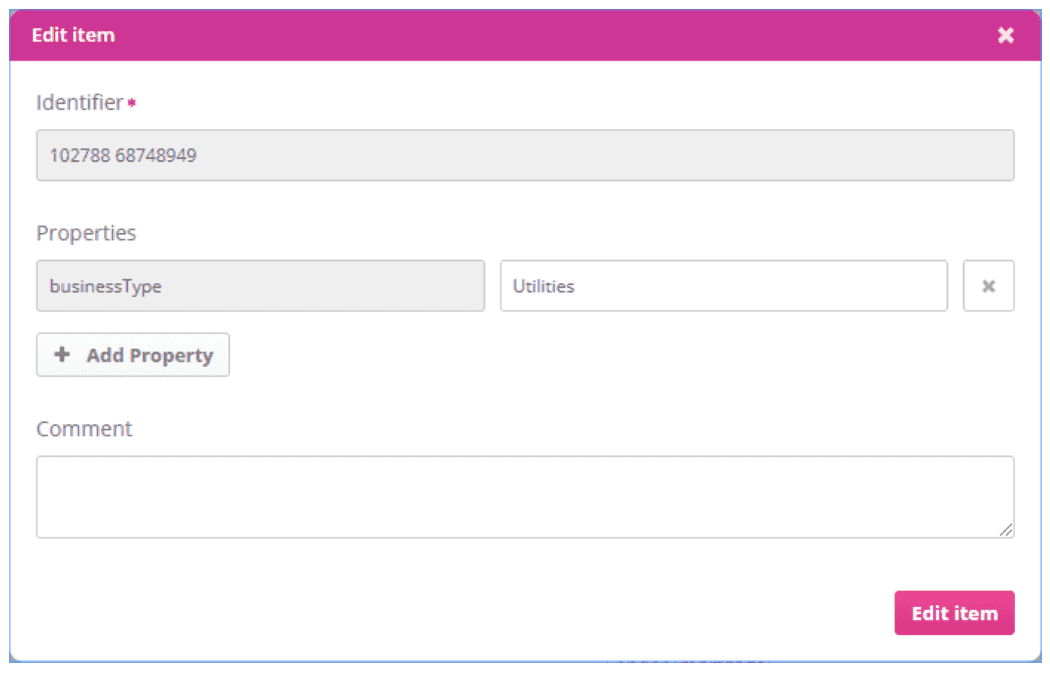Grab the Comment box resize handle
The height and width of the screenshot is (674, 1050).
(1006, 530)
